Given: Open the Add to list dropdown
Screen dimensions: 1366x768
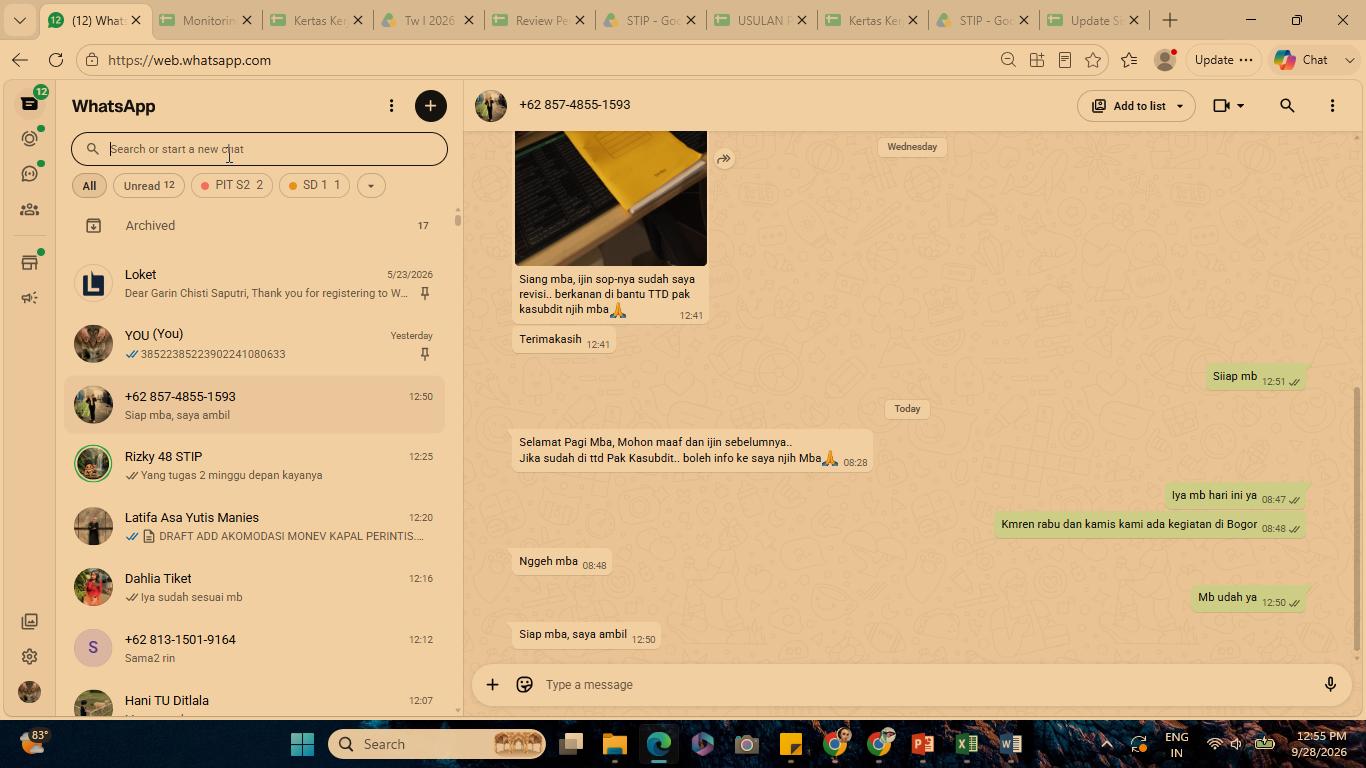Looking at the screenshot, I should (1136, 106).
